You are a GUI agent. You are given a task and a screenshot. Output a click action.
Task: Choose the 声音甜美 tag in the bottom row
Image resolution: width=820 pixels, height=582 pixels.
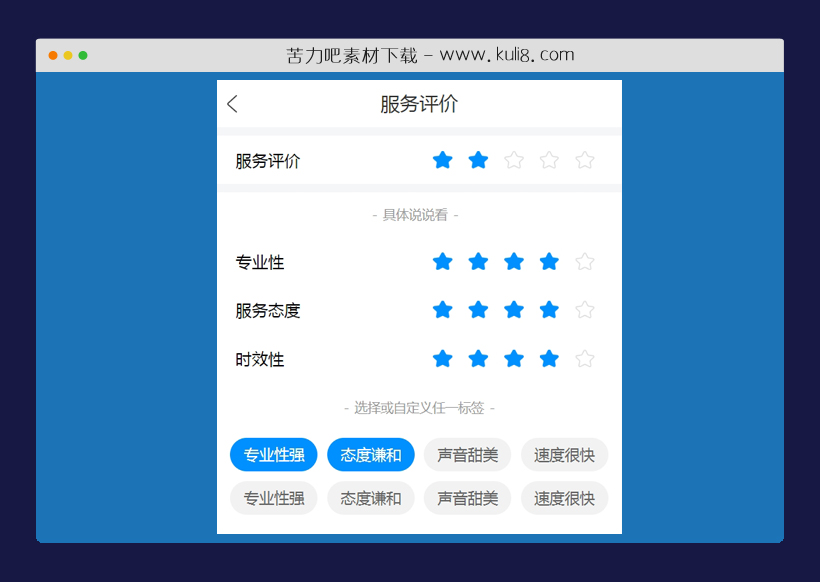(467, 498)
